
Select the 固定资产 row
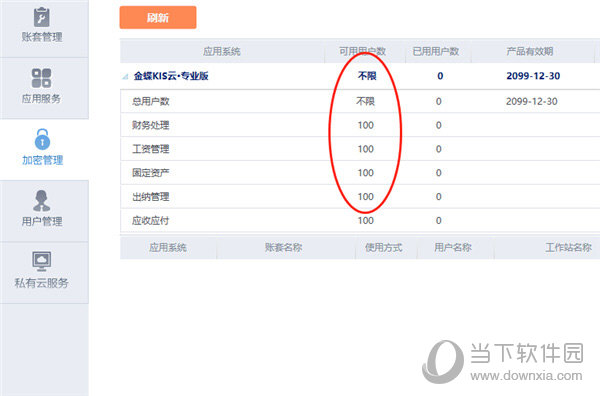pyautogui.click(x=360, y=173)
